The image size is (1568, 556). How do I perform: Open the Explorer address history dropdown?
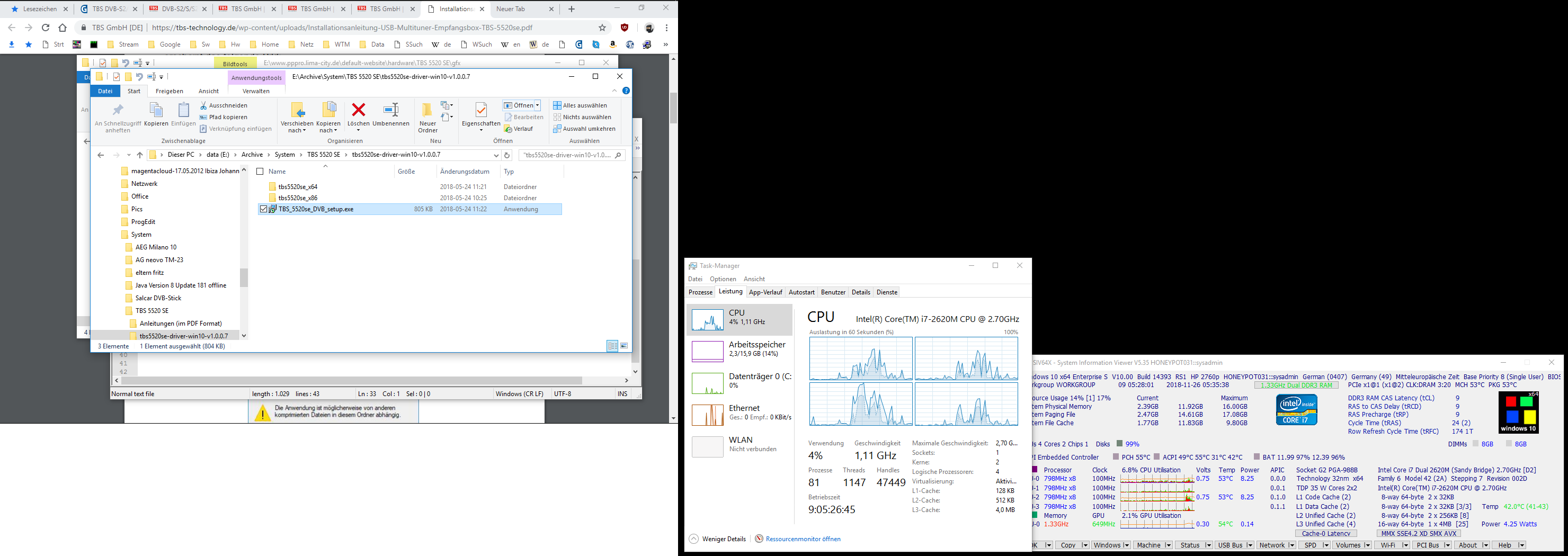click(x=496, y=155)
